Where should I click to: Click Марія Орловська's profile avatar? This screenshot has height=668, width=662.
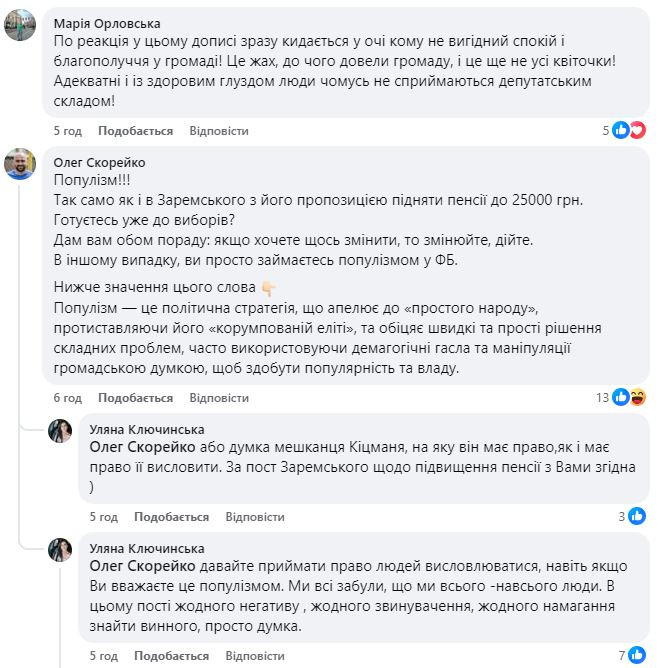(x=22, y=27)
